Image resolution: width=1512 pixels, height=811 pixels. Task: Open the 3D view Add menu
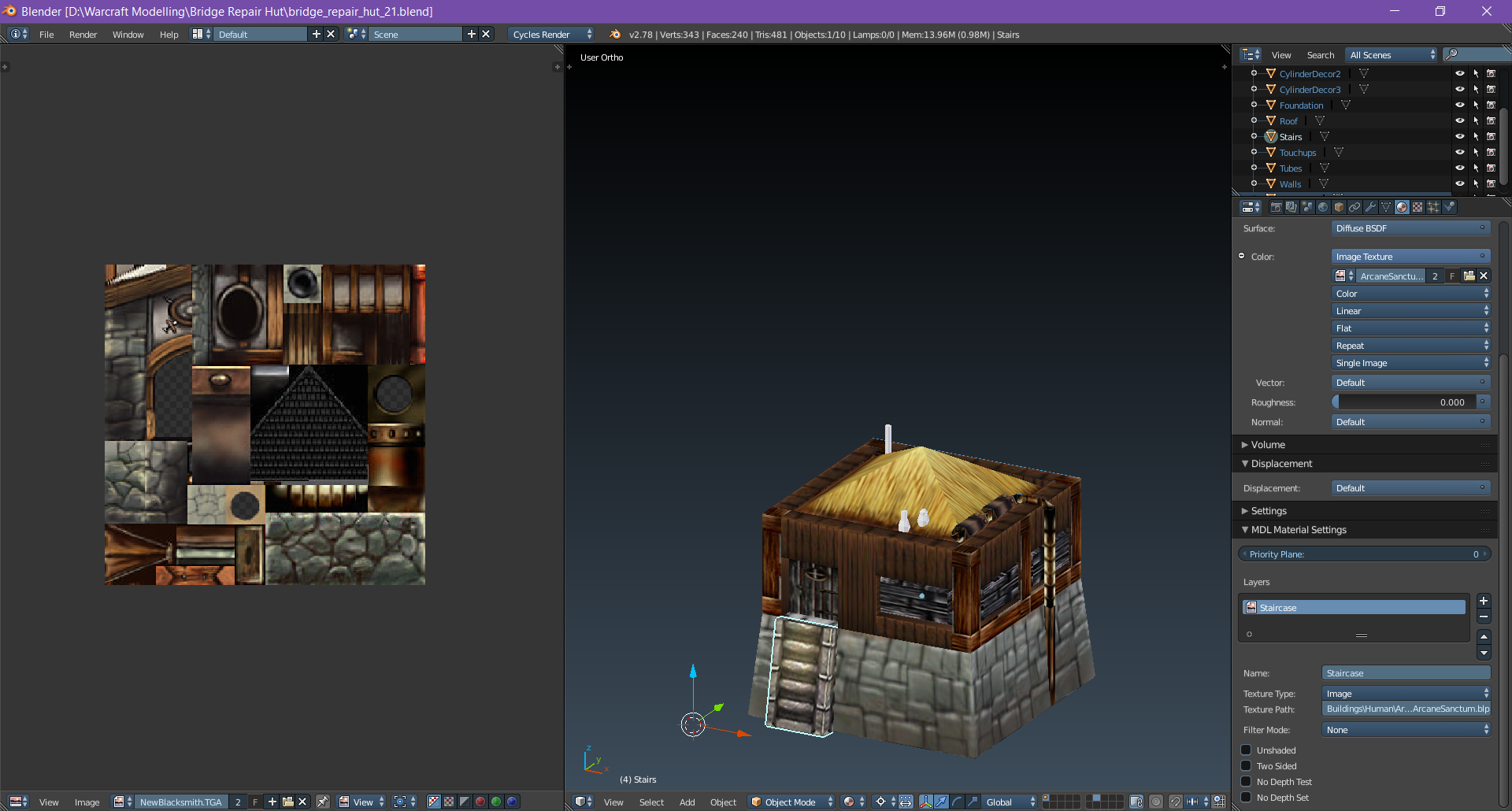click(x=687, y=802)
